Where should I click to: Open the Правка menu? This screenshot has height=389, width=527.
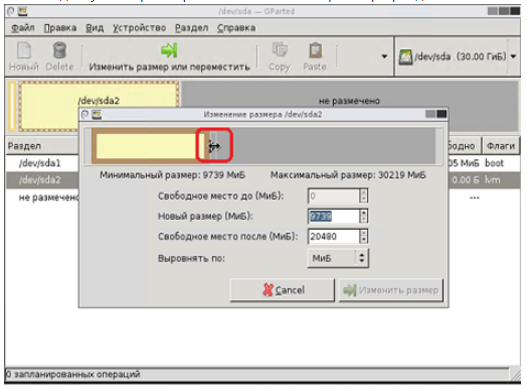60,28
